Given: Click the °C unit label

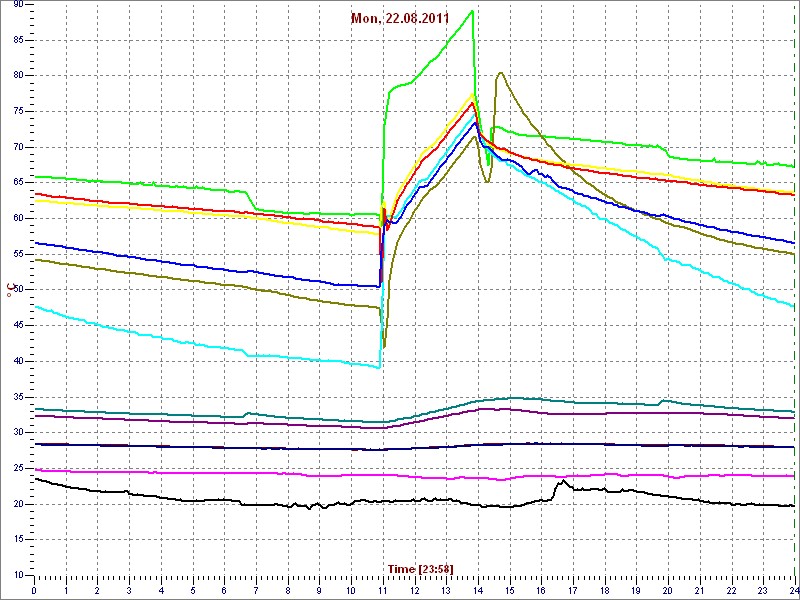Looking at the screenshot, I should tap(9, 291).
